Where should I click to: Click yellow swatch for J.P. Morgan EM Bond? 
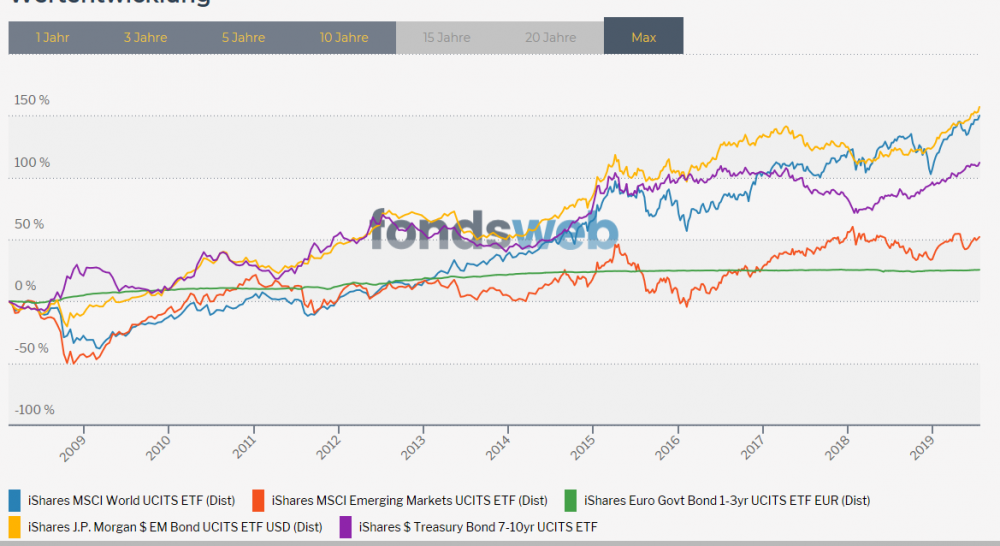click(15, 526)
